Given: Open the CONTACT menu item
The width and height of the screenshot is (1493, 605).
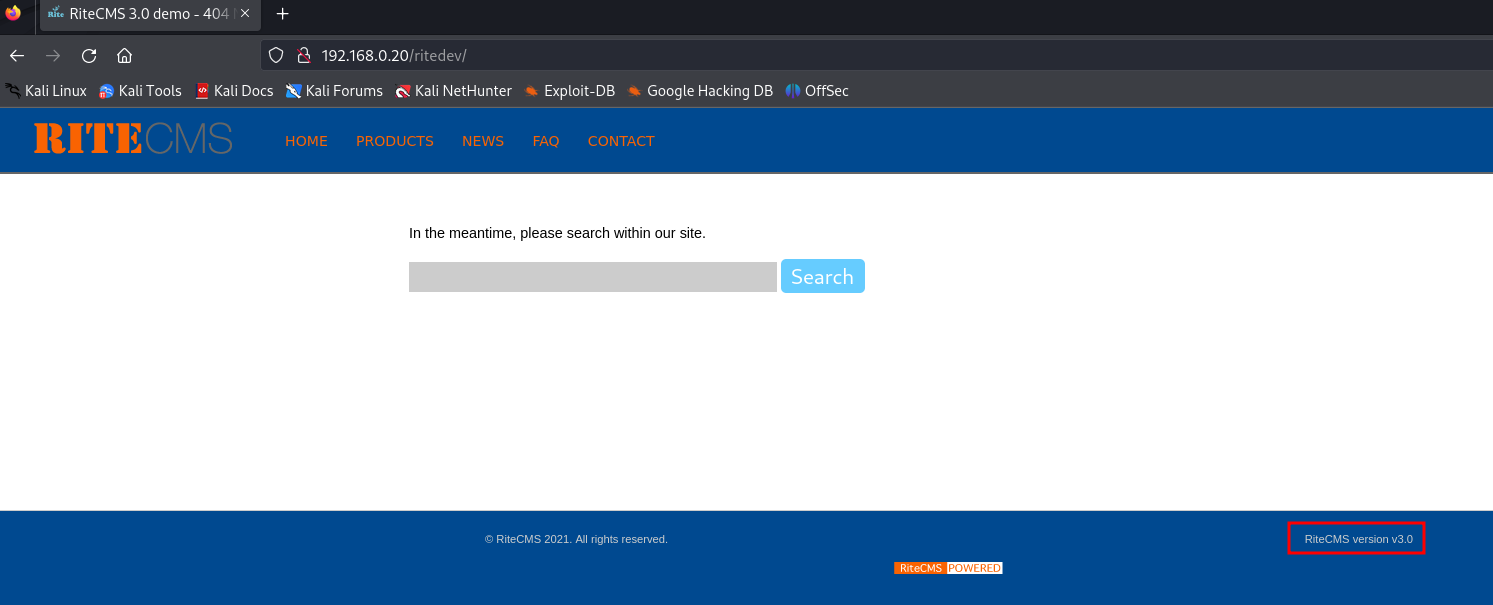Looking at the screenshot, I should [621, 141].
